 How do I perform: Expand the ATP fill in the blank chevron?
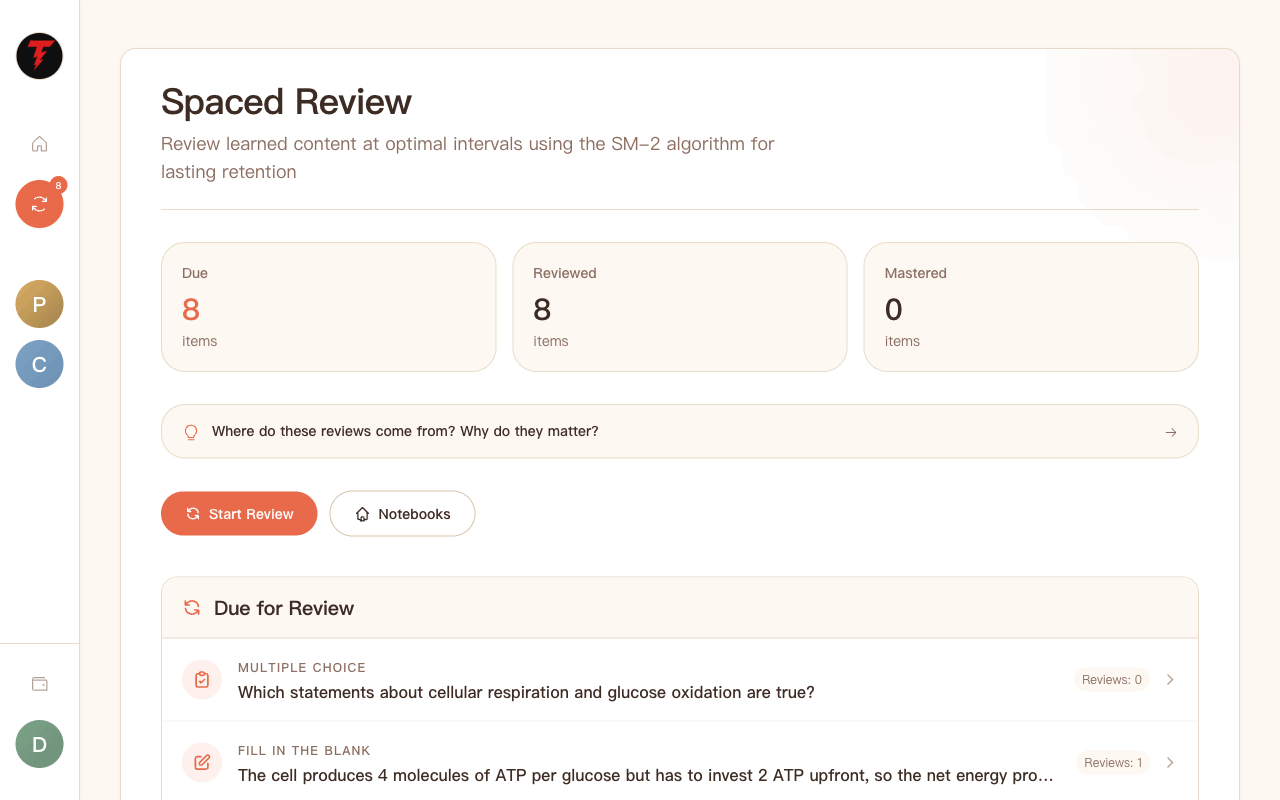(x=1170, y=763)
